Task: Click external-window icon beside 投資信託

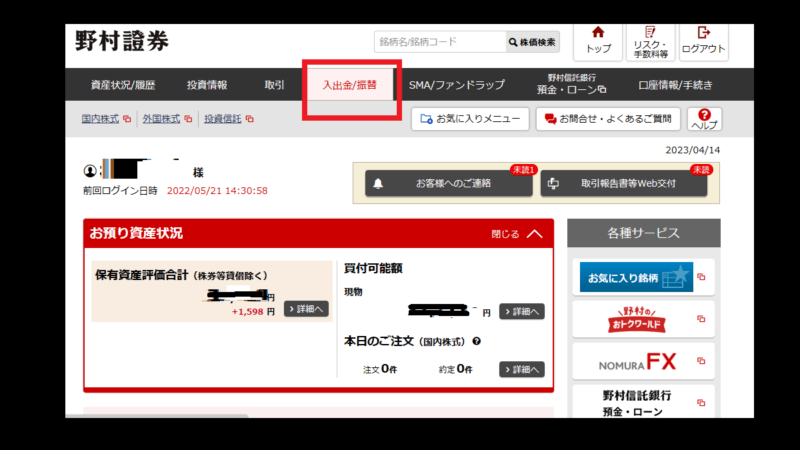Action: point(249,119)
